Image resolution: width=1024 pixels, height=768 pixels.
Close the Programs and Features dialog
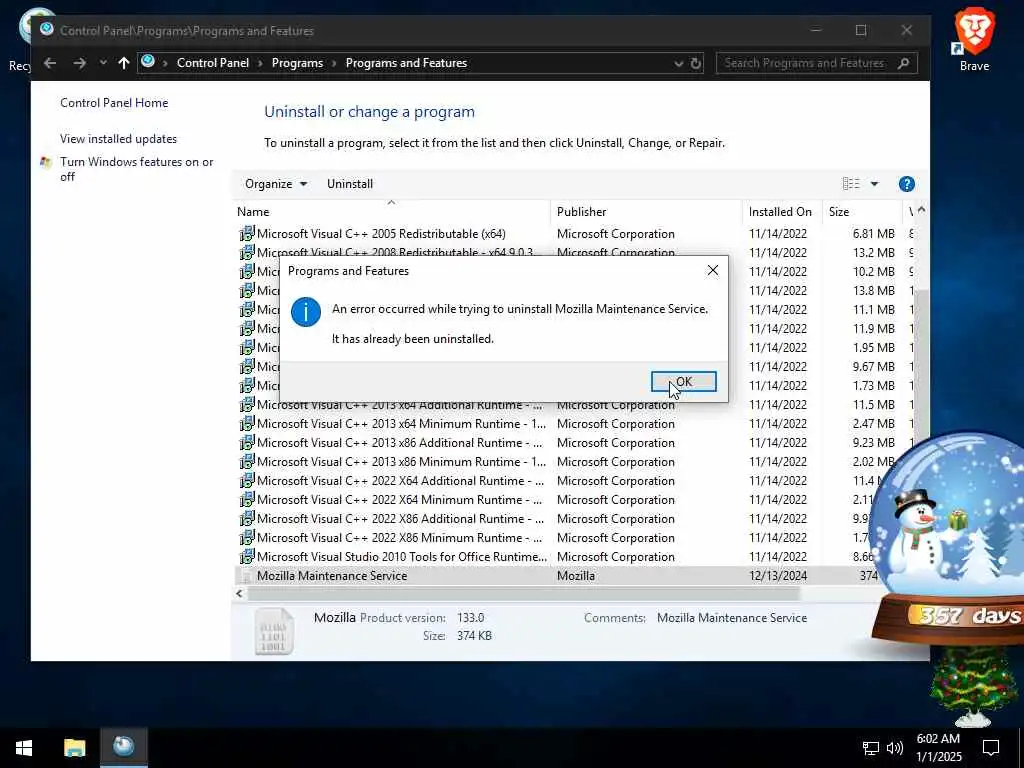click(712, 270)
